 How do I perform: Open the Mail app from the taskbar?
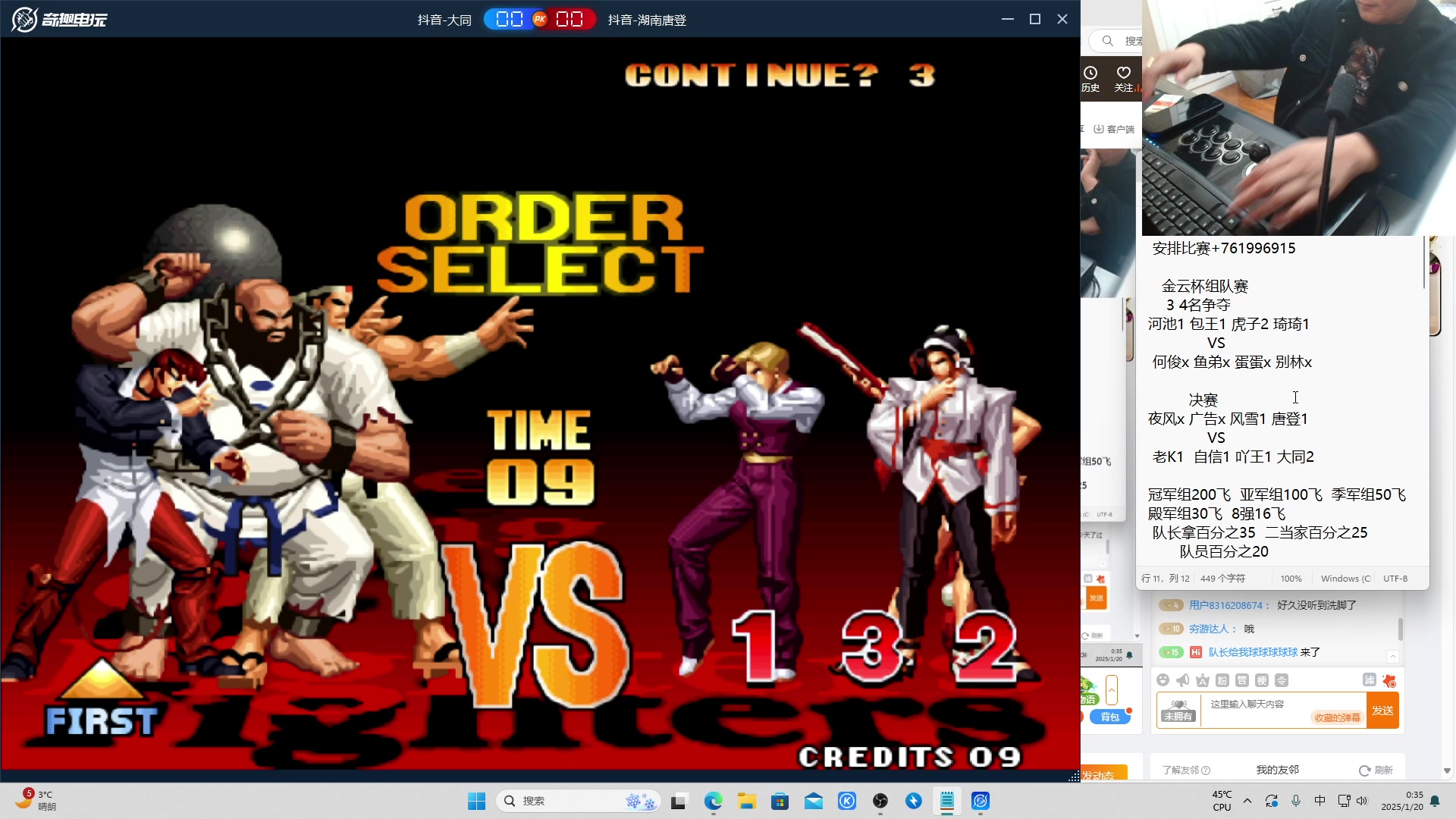[814, 801]
